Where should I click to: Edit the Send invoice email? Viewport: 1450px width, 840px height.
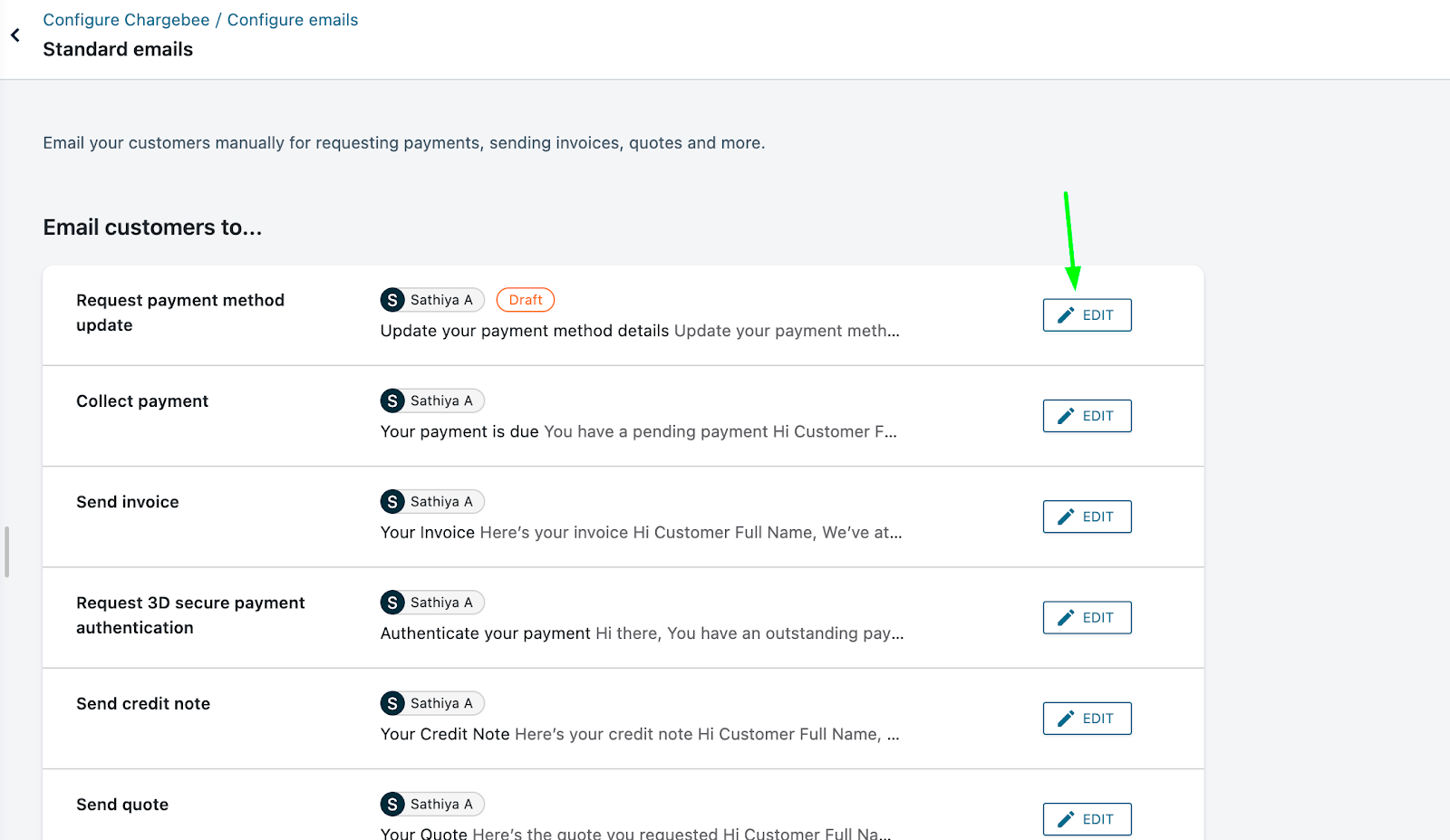(1087, 517)
